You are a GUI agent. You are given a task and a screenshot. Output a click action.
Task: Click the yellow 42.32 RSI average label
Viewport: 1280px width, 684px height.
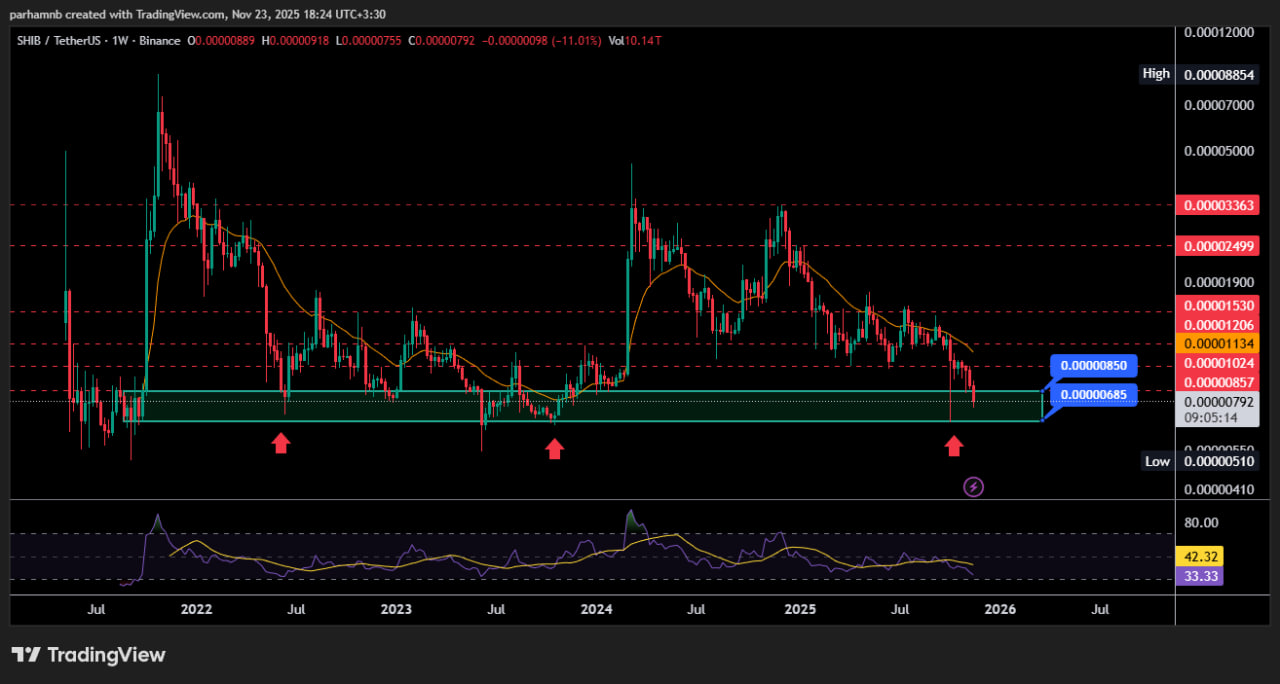(1202, 557)
